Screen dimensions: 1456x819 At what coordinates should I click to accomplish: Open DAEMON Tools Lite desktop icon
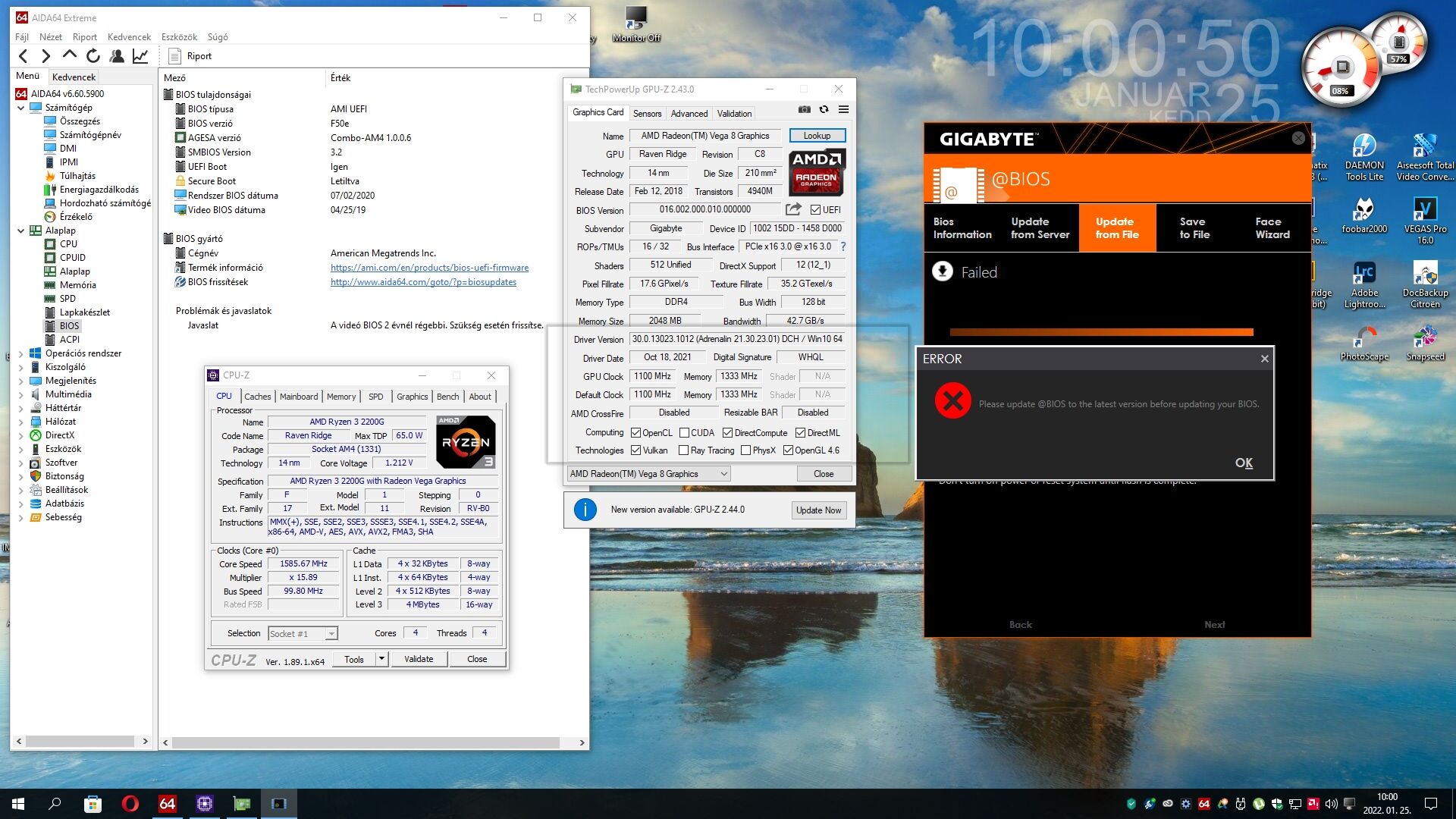point(1364,158)
